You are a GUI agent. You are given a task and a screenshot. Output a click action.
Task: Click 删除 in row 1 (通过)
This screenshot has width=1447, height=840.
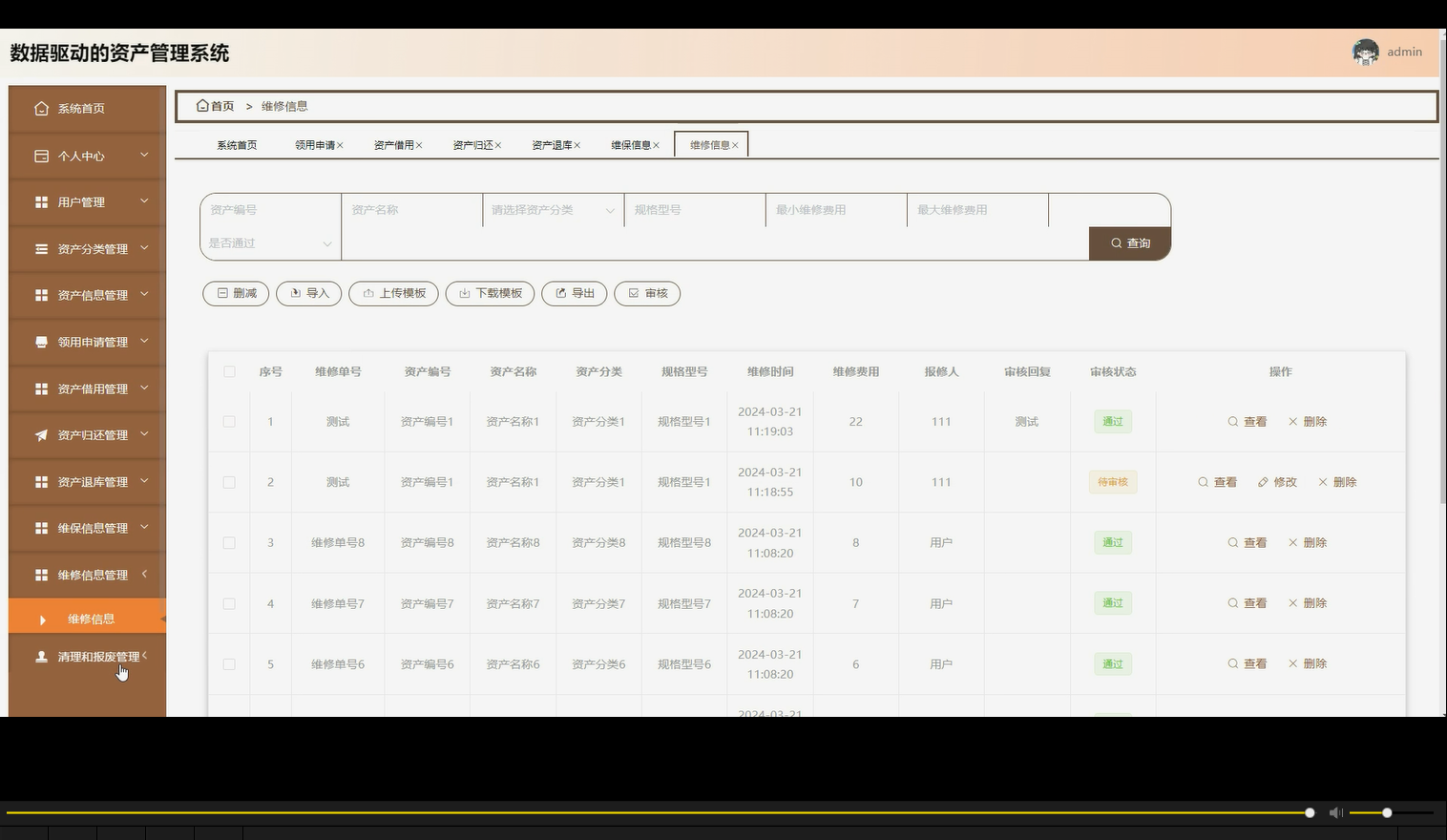(1308, 422)
